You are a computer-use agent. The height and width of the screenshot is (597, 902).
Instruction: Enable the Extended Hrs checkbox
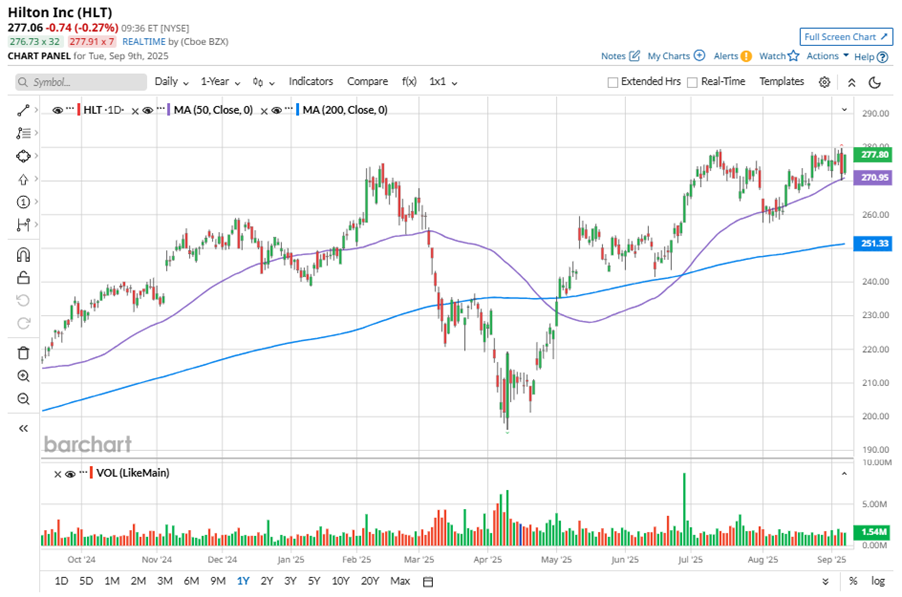point(613,82)
